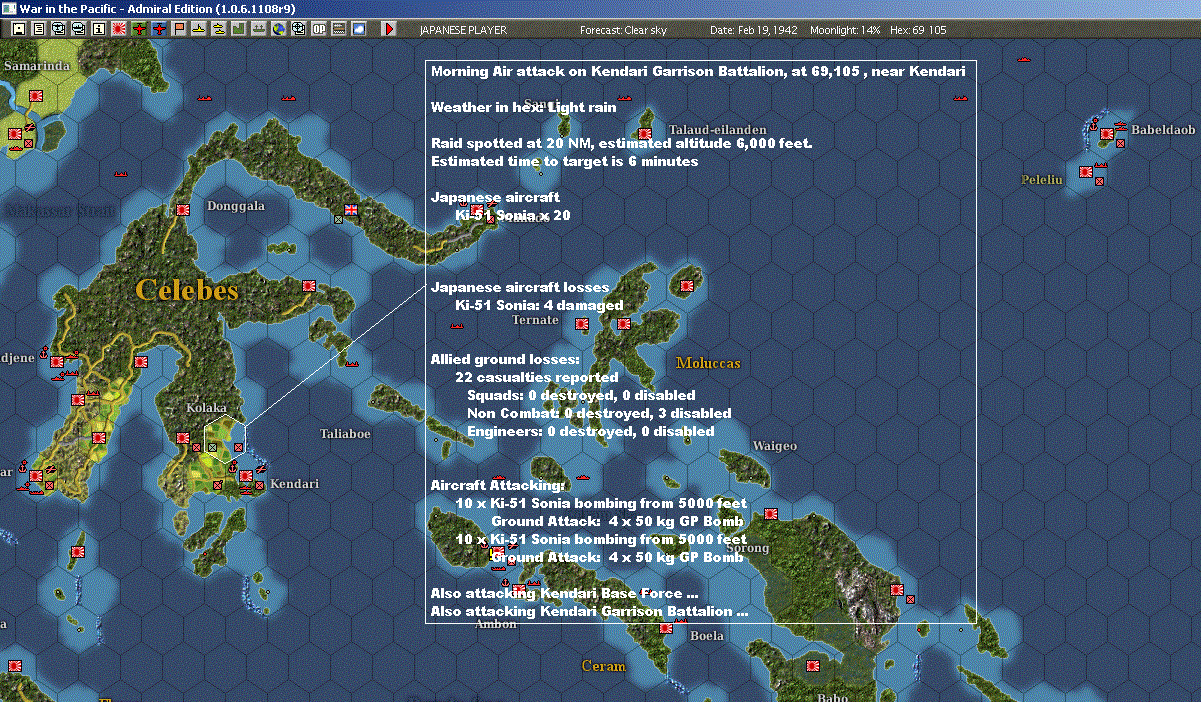Click 'Ki-51 Sonia: 4 damaged' loss line
1201x702 pixels.
coord(539,305)
